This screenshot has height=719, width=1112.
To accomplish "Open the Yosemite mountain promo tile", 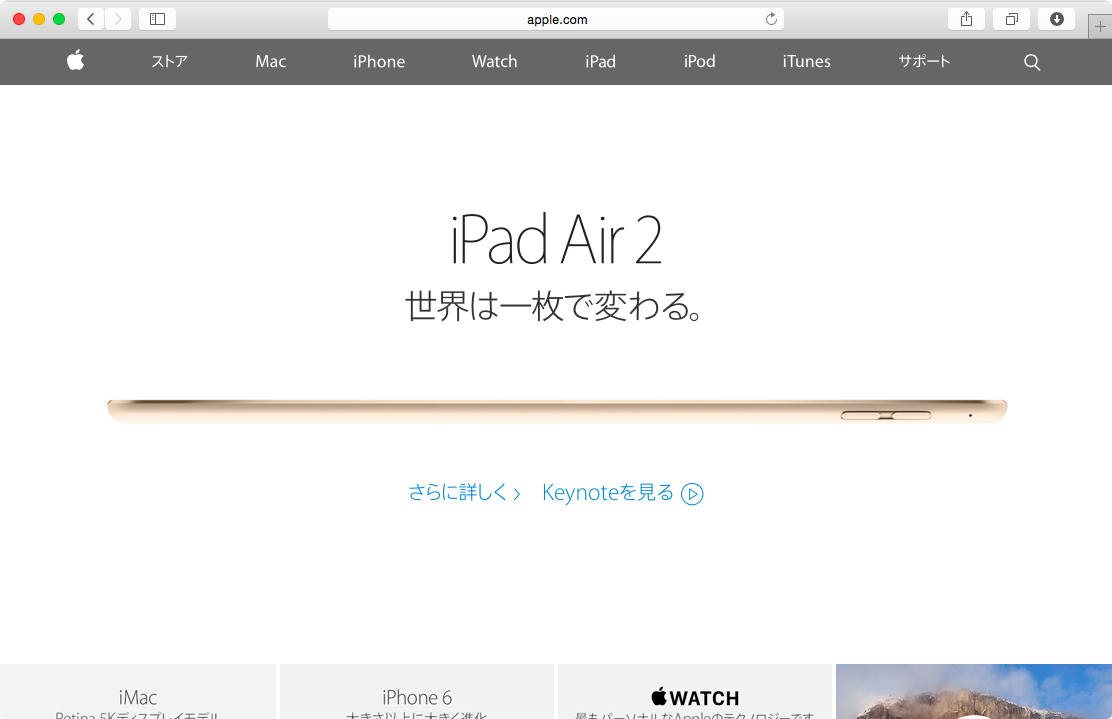I will tap(974, 691).
